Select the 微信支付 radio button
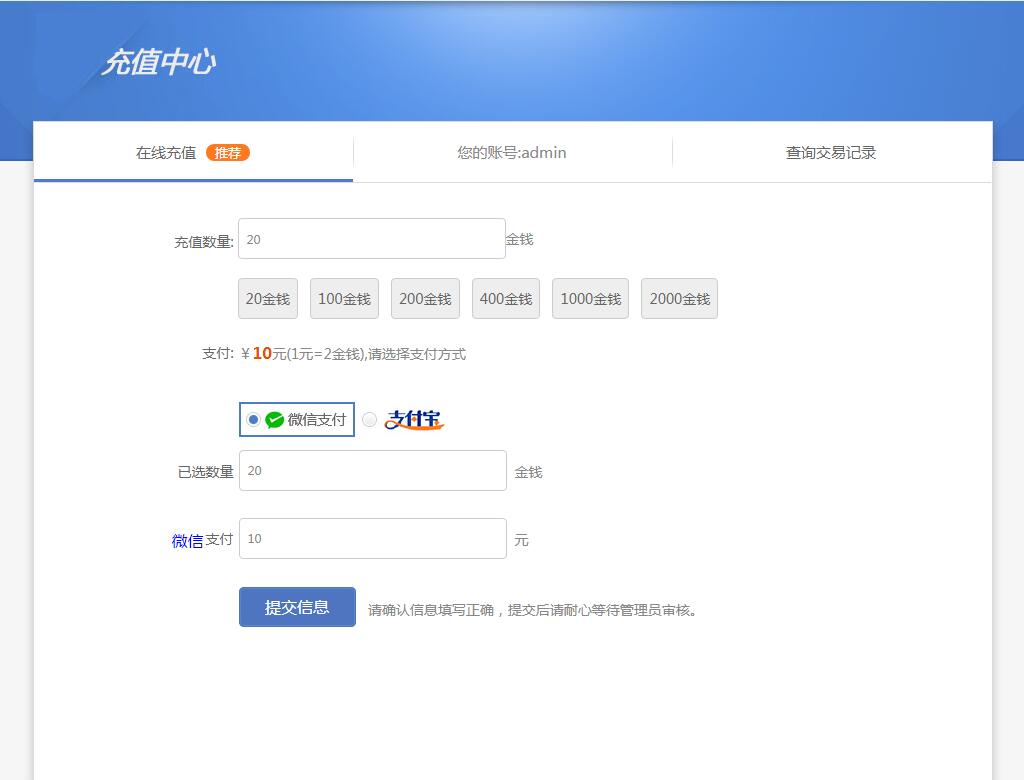The image size is (1024, 780). pos(253,419)
